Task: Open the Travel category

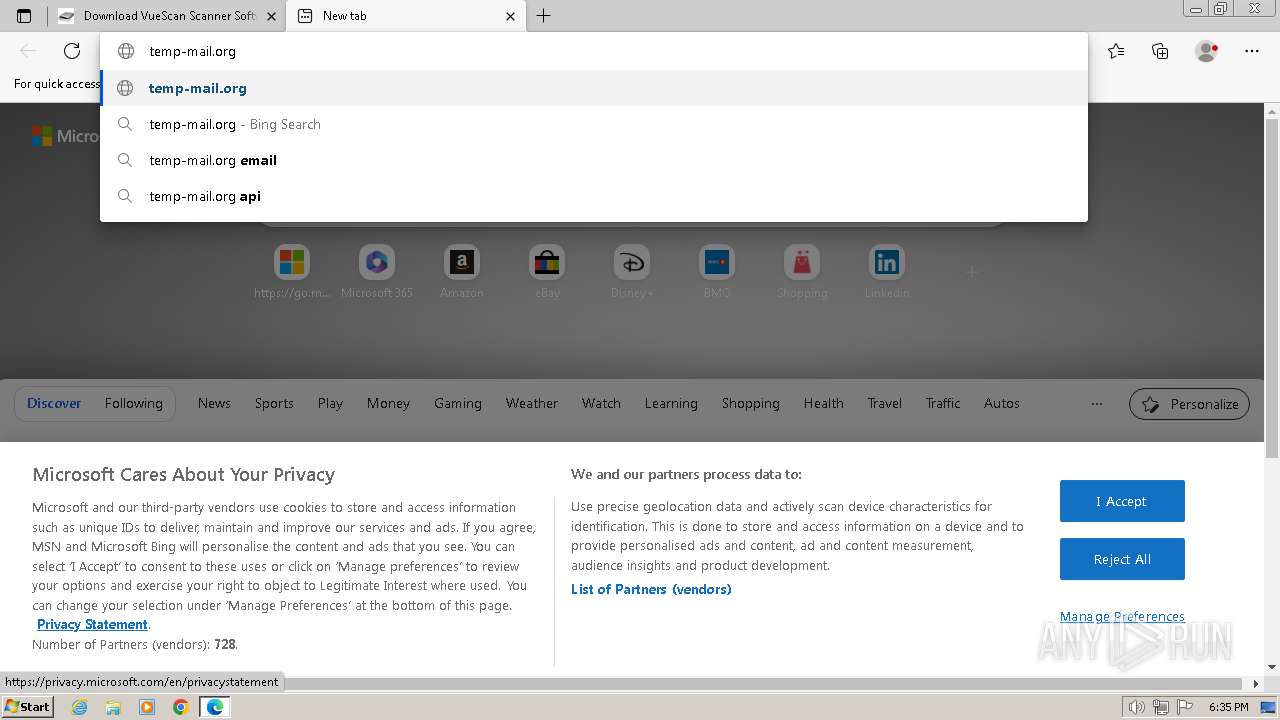Action: (x=885, y=403)
